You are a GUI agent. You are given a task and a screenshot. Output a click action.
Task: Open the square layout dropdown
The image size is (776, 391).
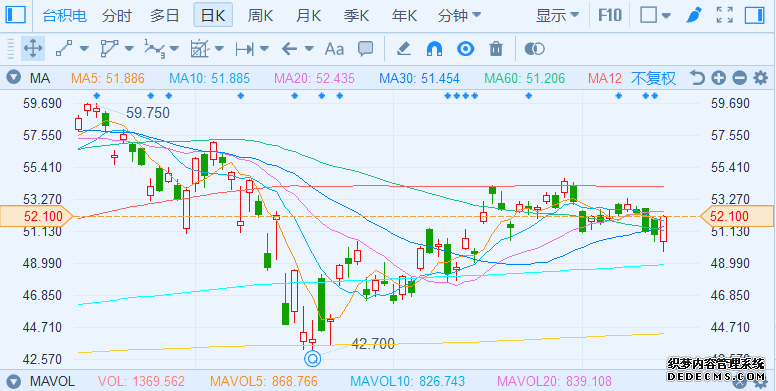click(x=655, y=15)
